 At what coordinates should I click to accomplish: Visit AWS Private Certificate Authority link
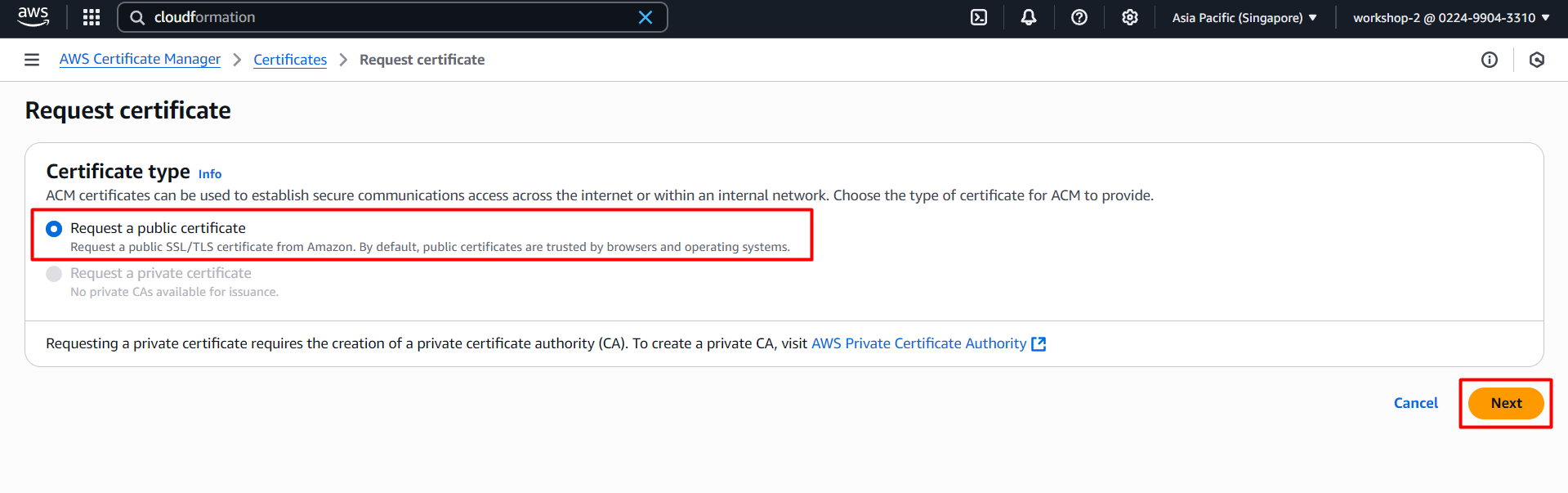[x=918, y=343]
